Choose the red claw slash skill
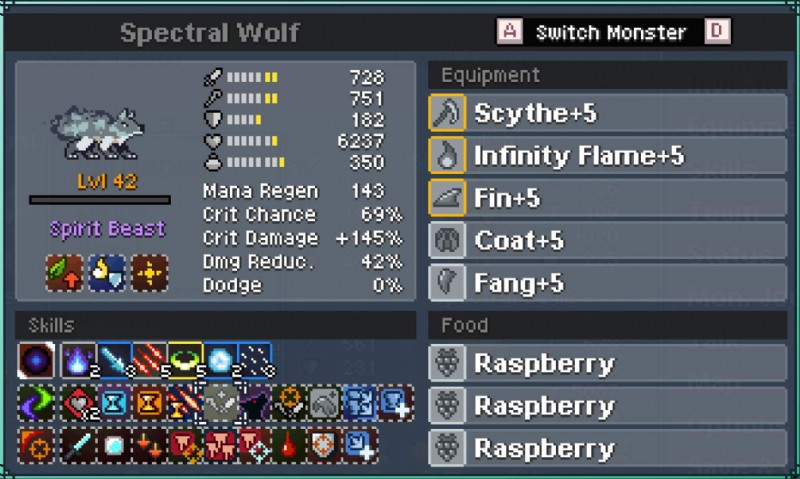 [149, 360]
